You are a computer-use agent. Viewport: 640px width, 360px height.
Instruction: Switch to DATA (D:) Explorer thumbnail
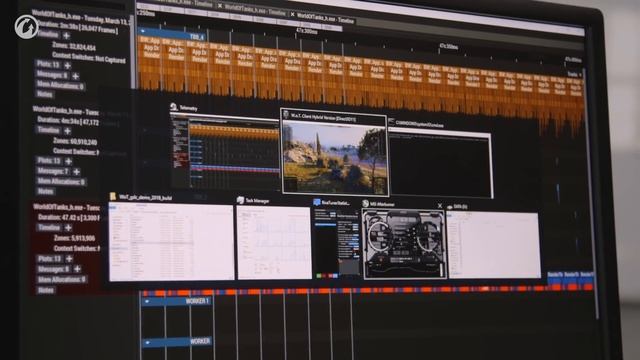click(494, 244)
